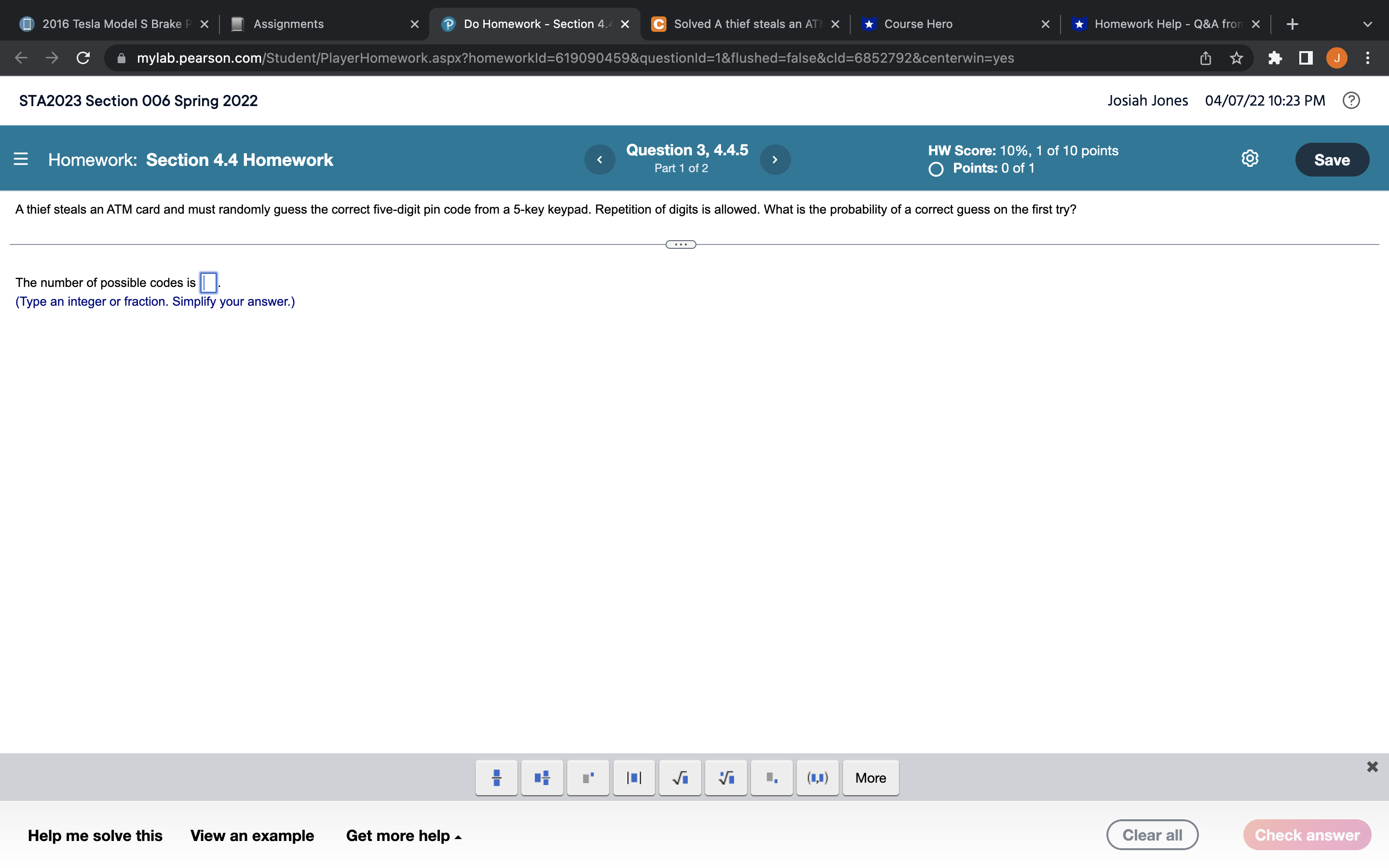
Task: Insert a subscript template
Action: [x=771, y=778]
